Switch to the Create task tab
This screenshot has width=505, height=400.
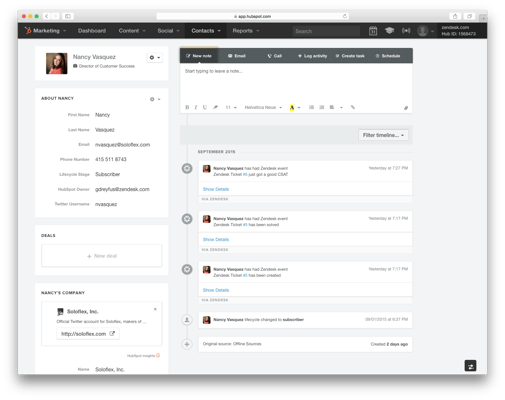350,56
